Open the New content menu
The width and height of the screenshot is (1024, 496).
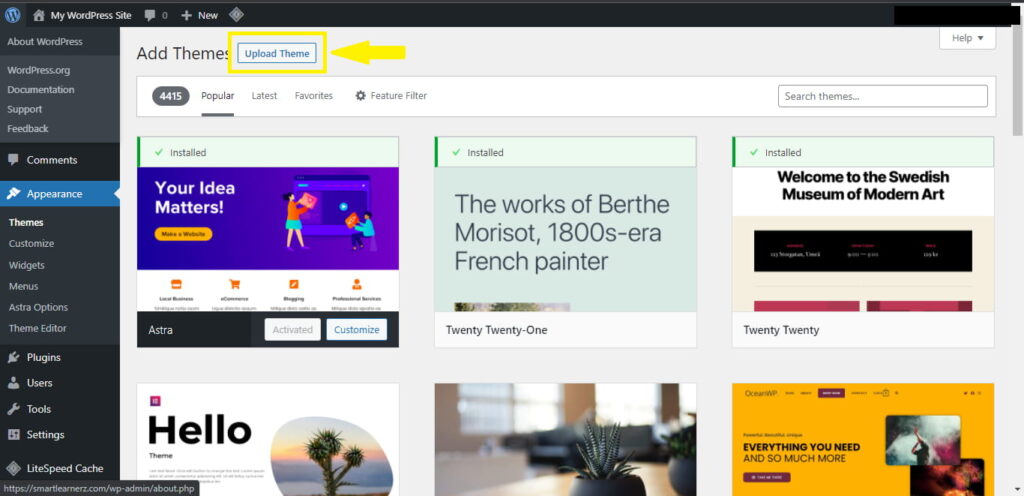(200, 15)
